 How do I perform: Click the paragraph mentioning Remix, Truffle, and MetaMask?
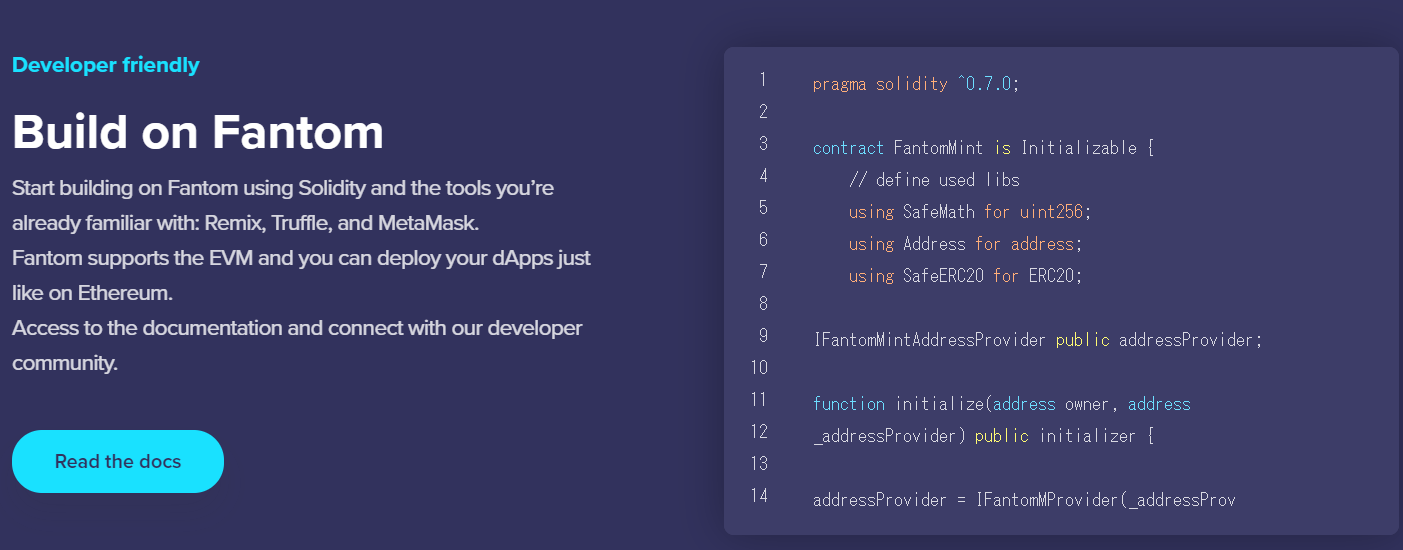283,204
